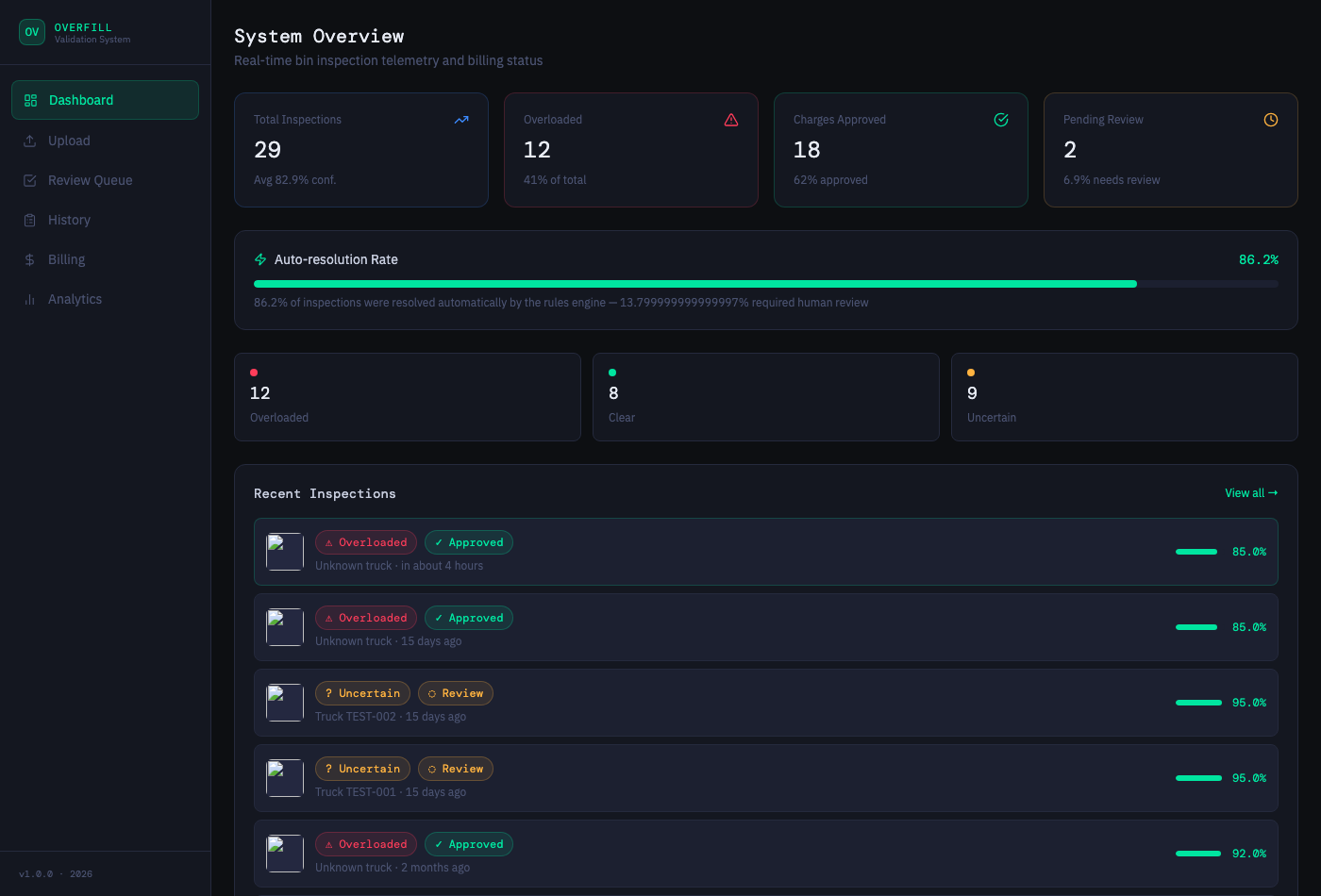Click the 92.0% confidence value
This screenshot has height=896, width=1321.
1249,854
